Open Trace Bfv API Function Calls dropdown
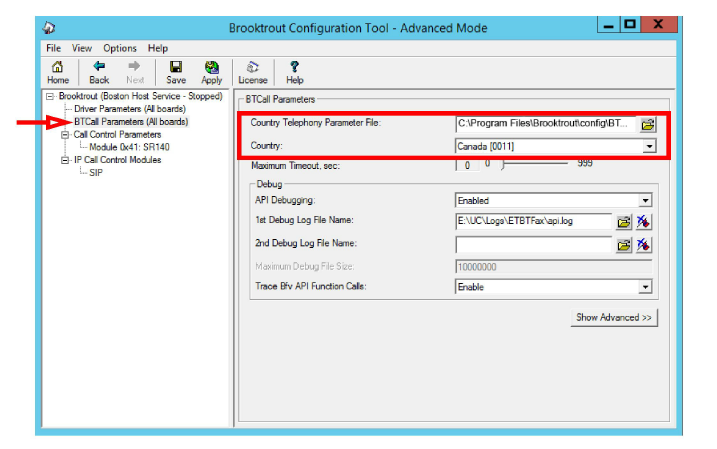The image size is (717, 449). point(645,287)
